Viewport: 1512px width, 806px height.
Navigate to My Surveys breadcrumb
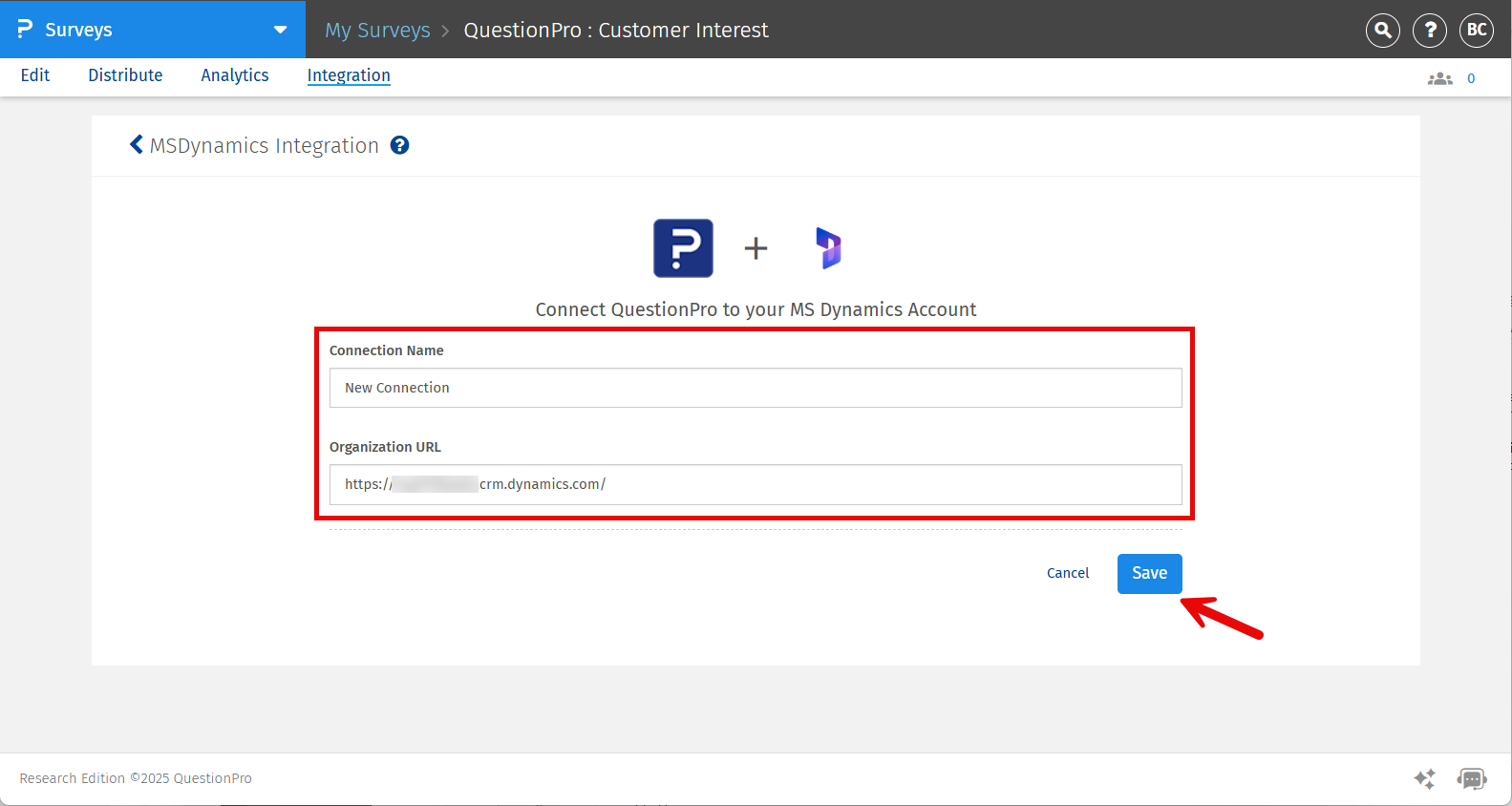(377, 31)
